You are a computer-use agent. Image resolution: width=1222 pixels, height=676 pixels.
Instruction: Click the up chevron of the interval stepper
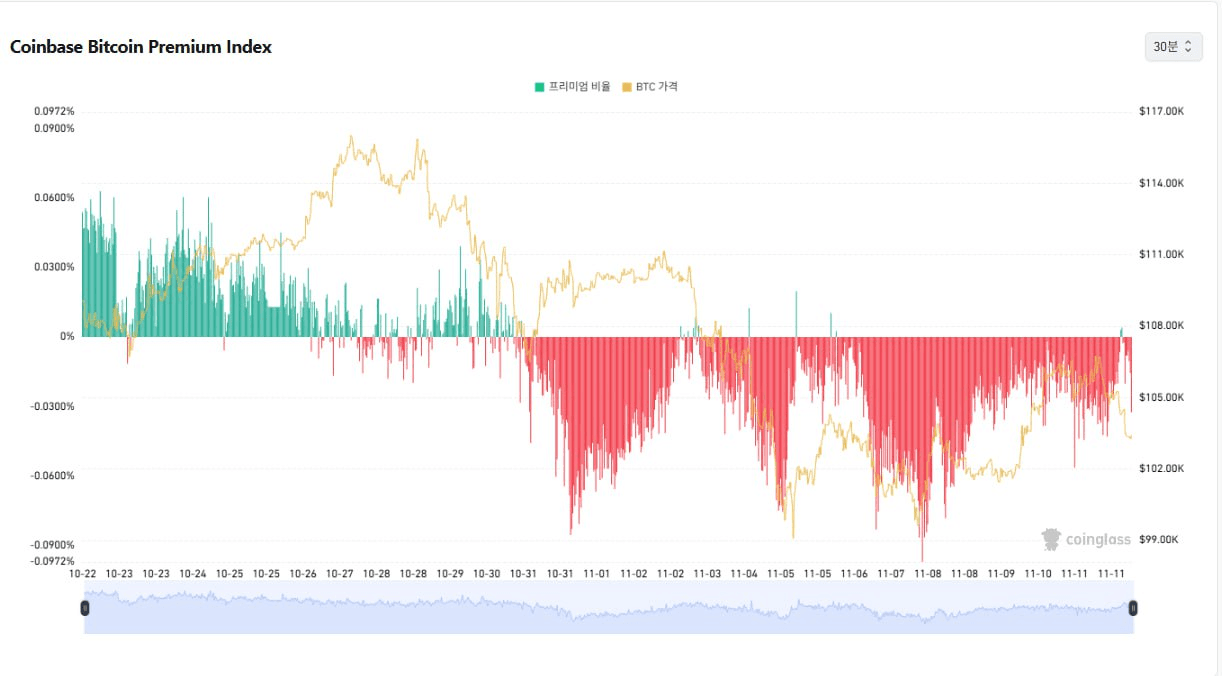(1187, 42)
